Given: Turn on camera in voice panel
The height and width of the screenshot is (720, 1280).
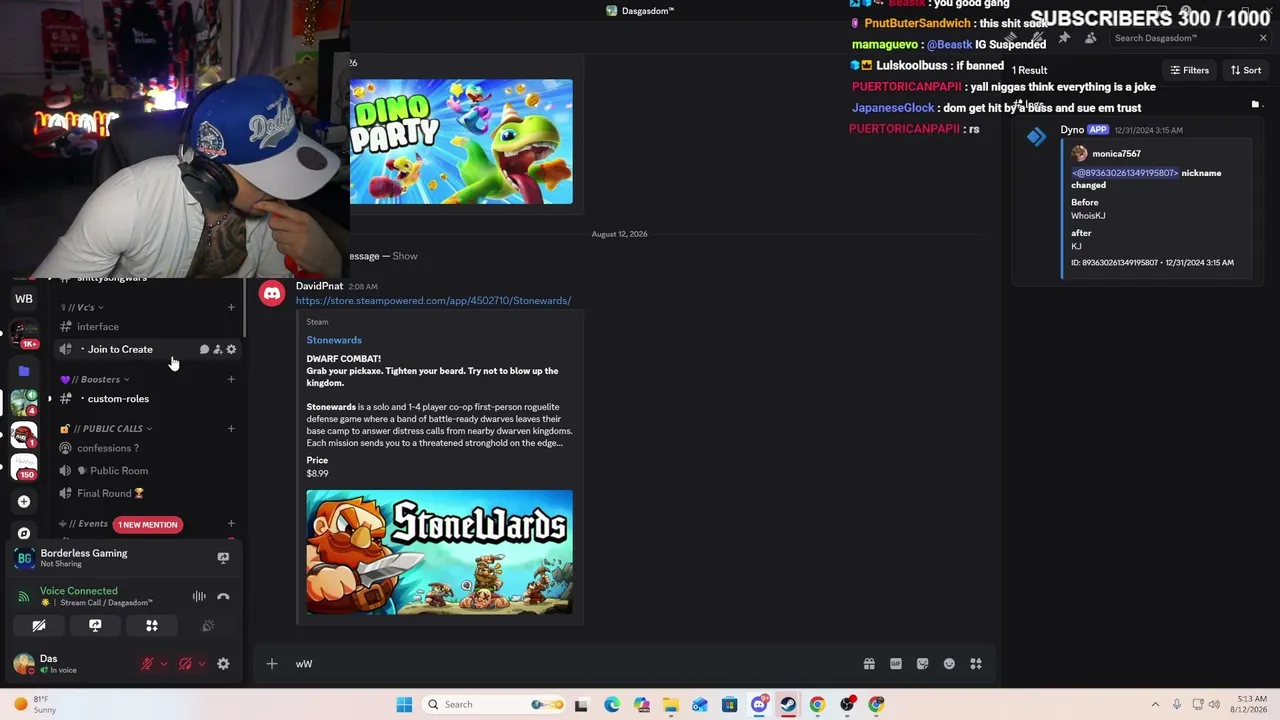Looking at the screenshot, I should pos(39,626).
